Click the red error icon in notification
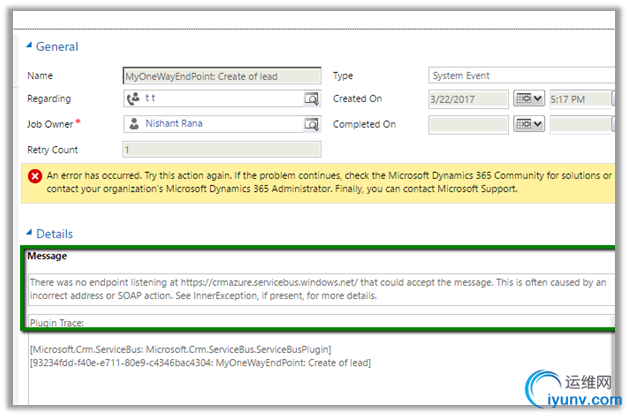Viewport: 628px width, 416px height. pos(35,176)
